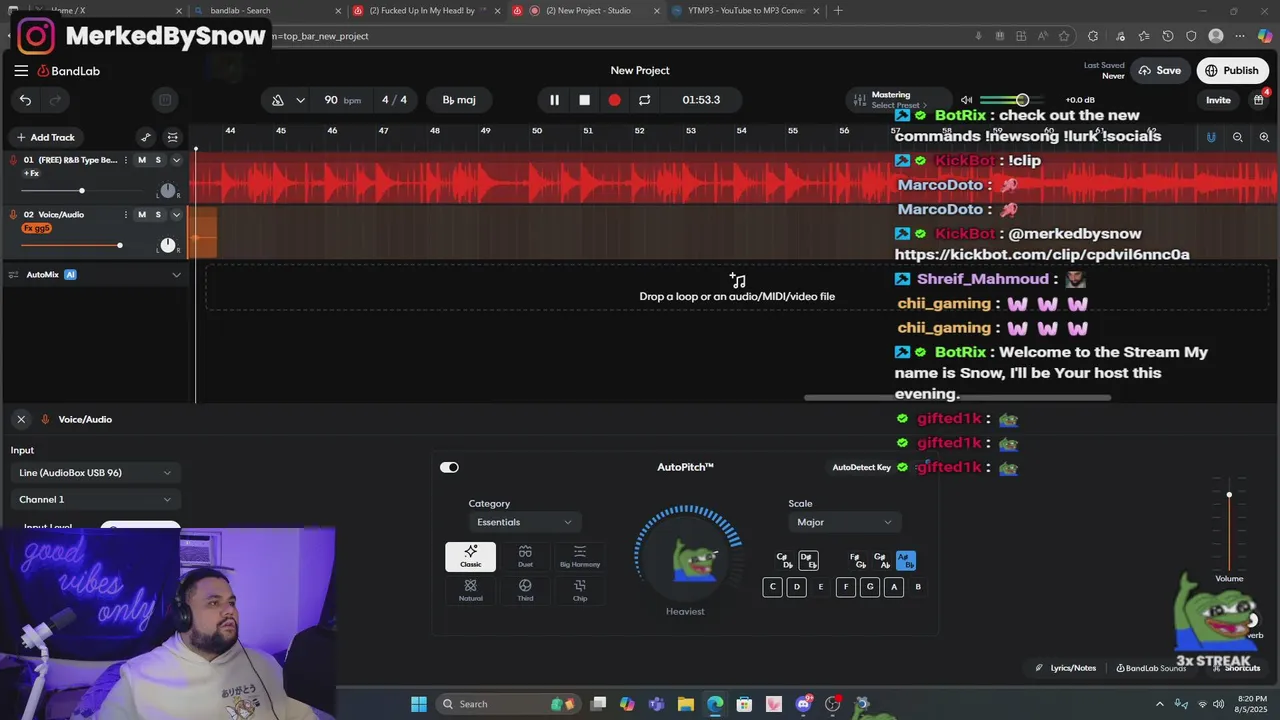Open the Line (AudioBox USB 96) input dropdown
Image resolution: width=1280 pixels, height=720 pixels.
(95, 473)
